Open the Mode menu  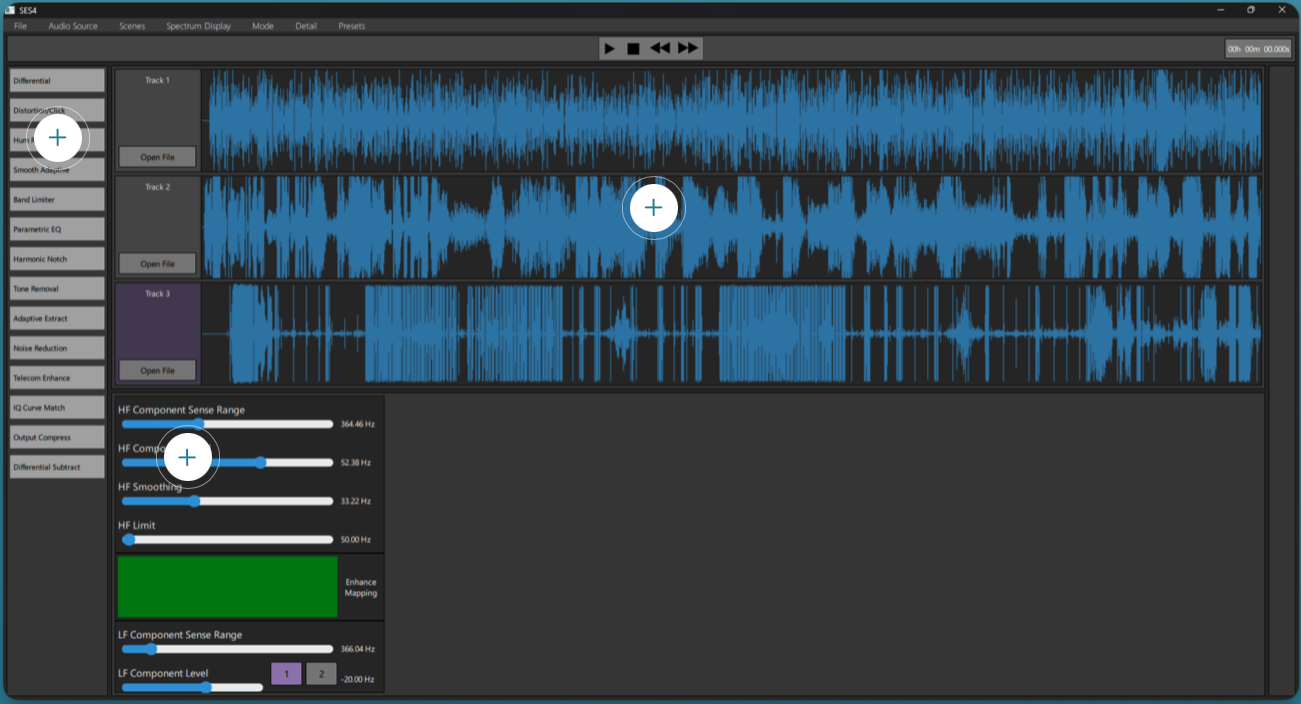[x=263, y=26]
